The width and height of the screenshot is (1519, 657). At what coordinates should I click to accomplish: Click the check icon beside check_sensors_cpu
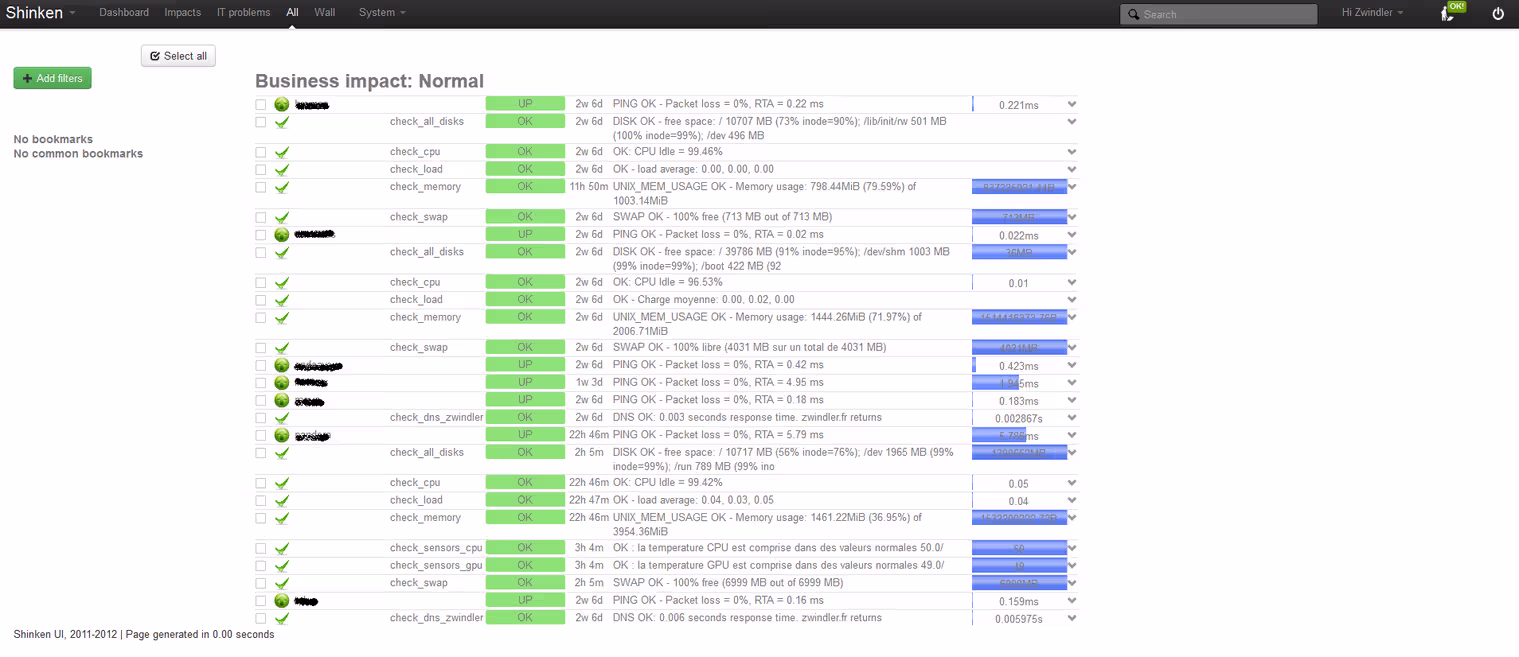point(282,548)
